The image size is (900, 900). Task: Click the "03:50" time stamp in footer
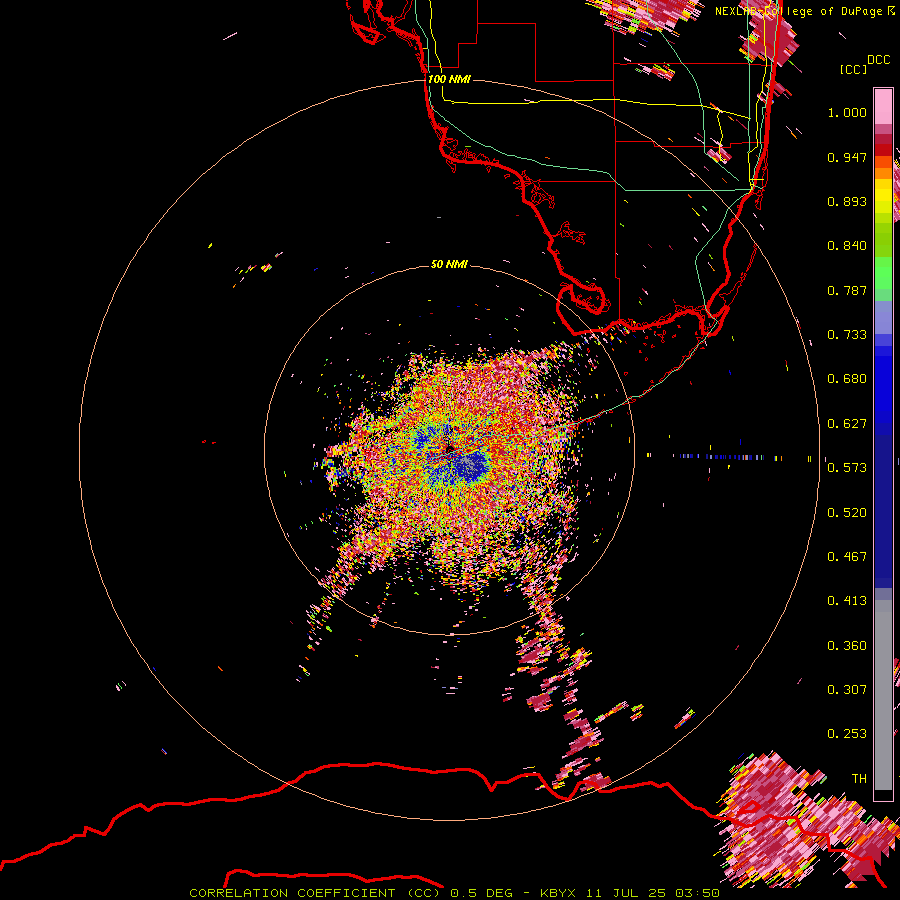coord(697,893)
